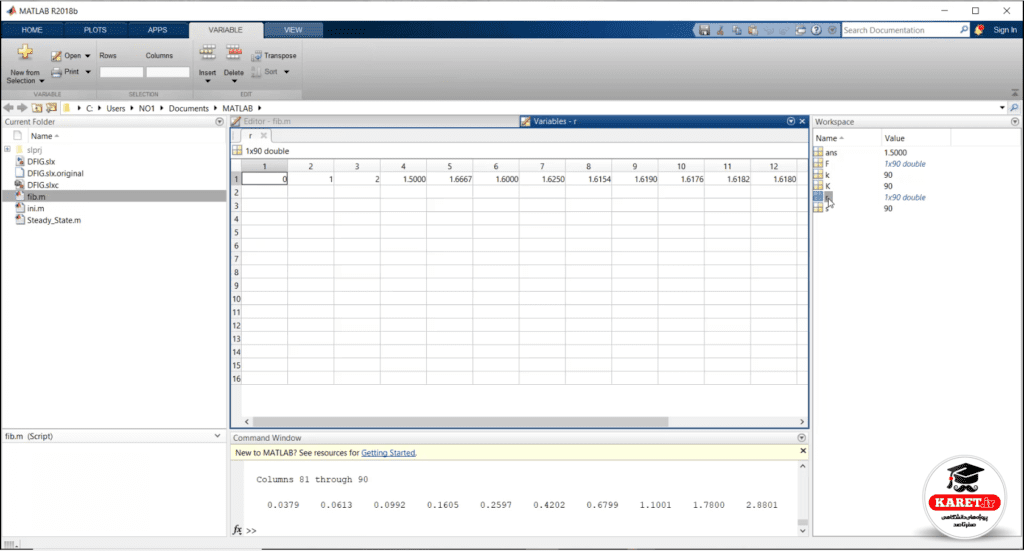
Task: Open the quick access toolbar customize dropdown
Action: (x=832, y=30)
